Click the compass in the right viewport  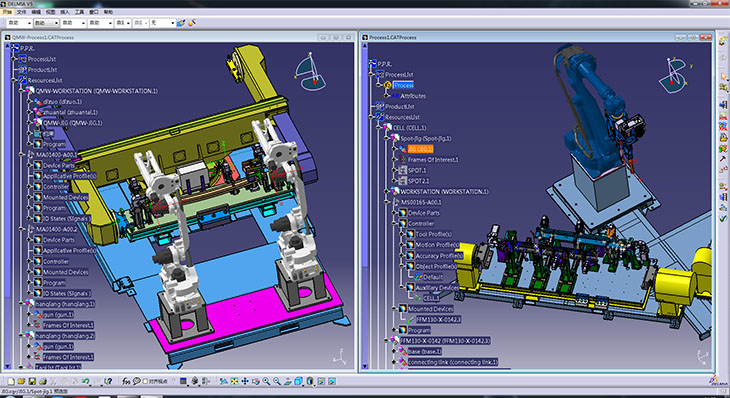coord(673,75)
